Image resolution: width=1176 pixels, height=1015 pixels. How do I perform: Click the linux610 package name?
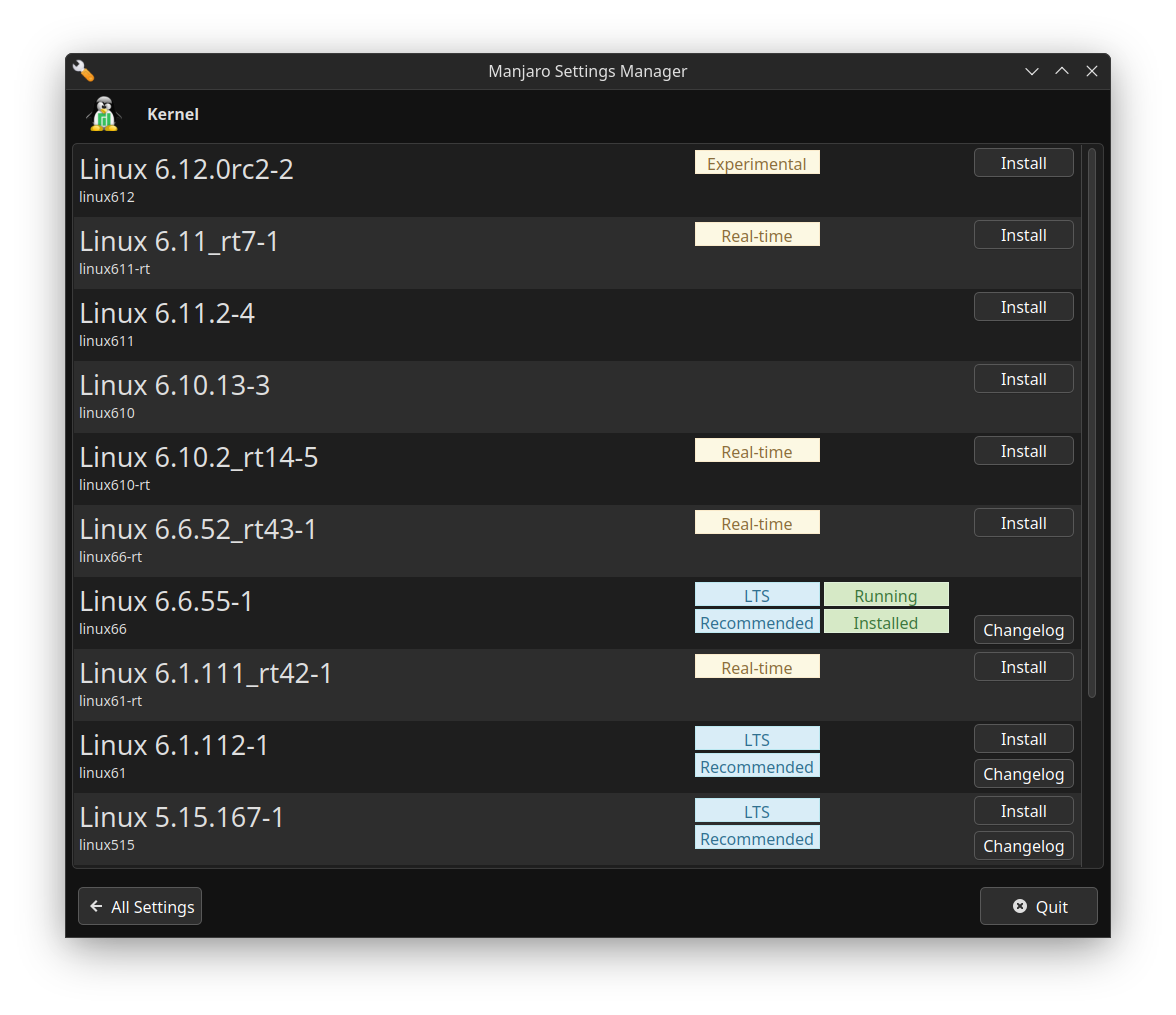tap(106, 413)
